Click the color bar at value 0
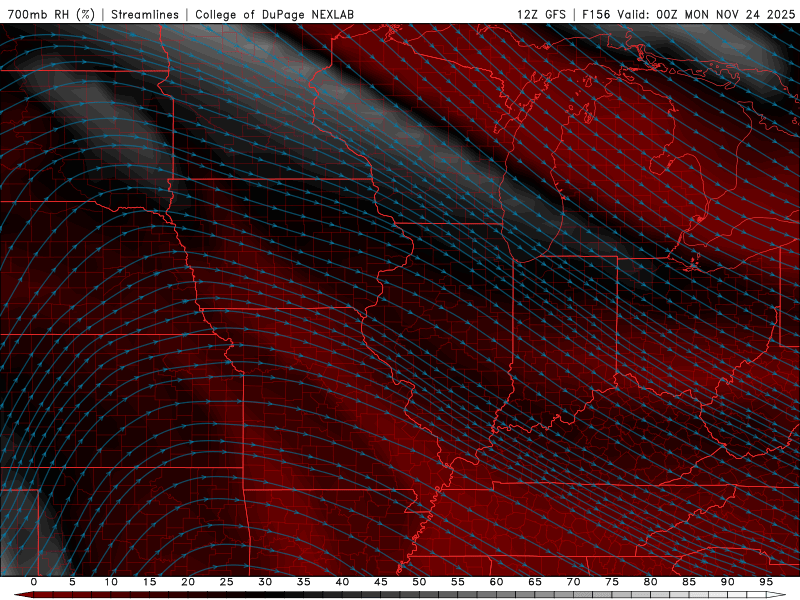The image size is (800, 600). (x=34, y=595)
